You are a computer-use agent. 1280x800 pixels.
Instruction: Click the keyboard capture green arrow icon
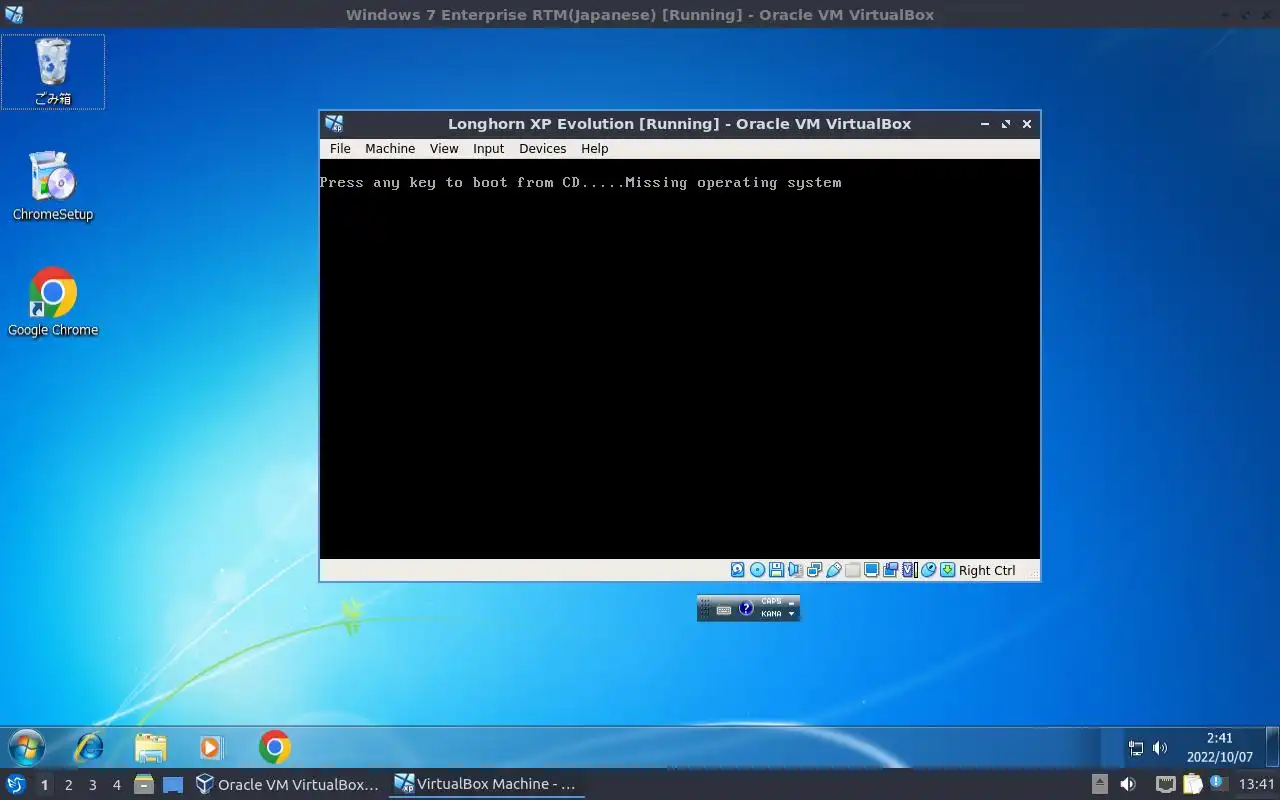(x=947, y=570)
